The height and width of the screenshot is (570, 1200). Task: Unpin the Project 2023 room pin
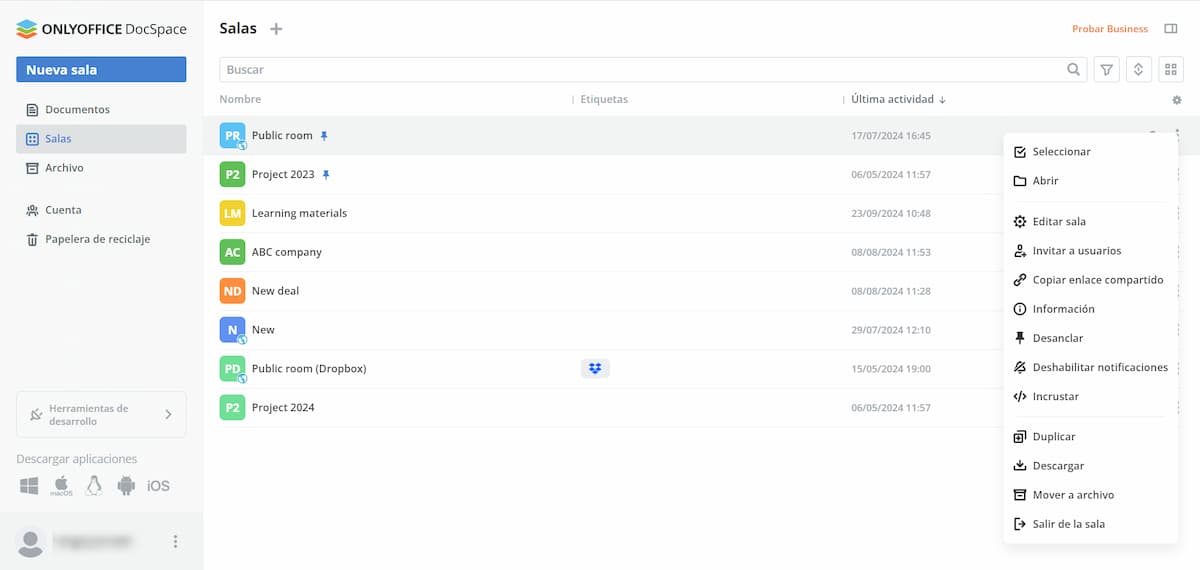tap(325, 175)
